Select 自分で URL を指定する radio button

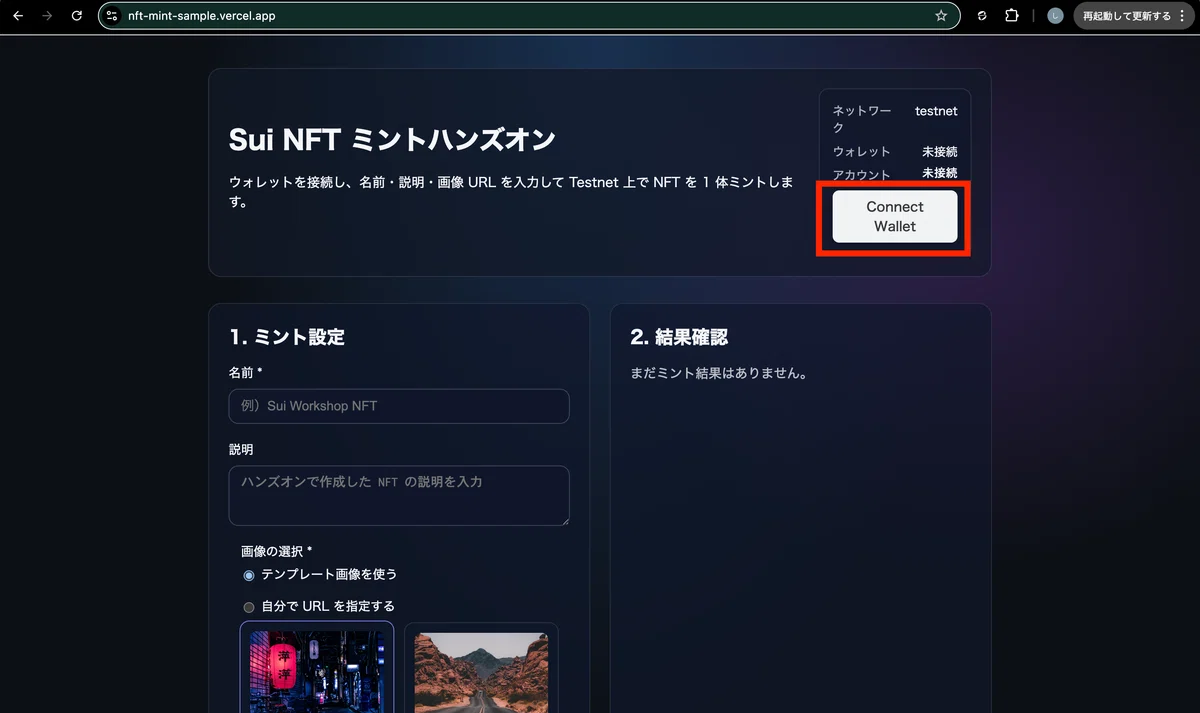249,607
